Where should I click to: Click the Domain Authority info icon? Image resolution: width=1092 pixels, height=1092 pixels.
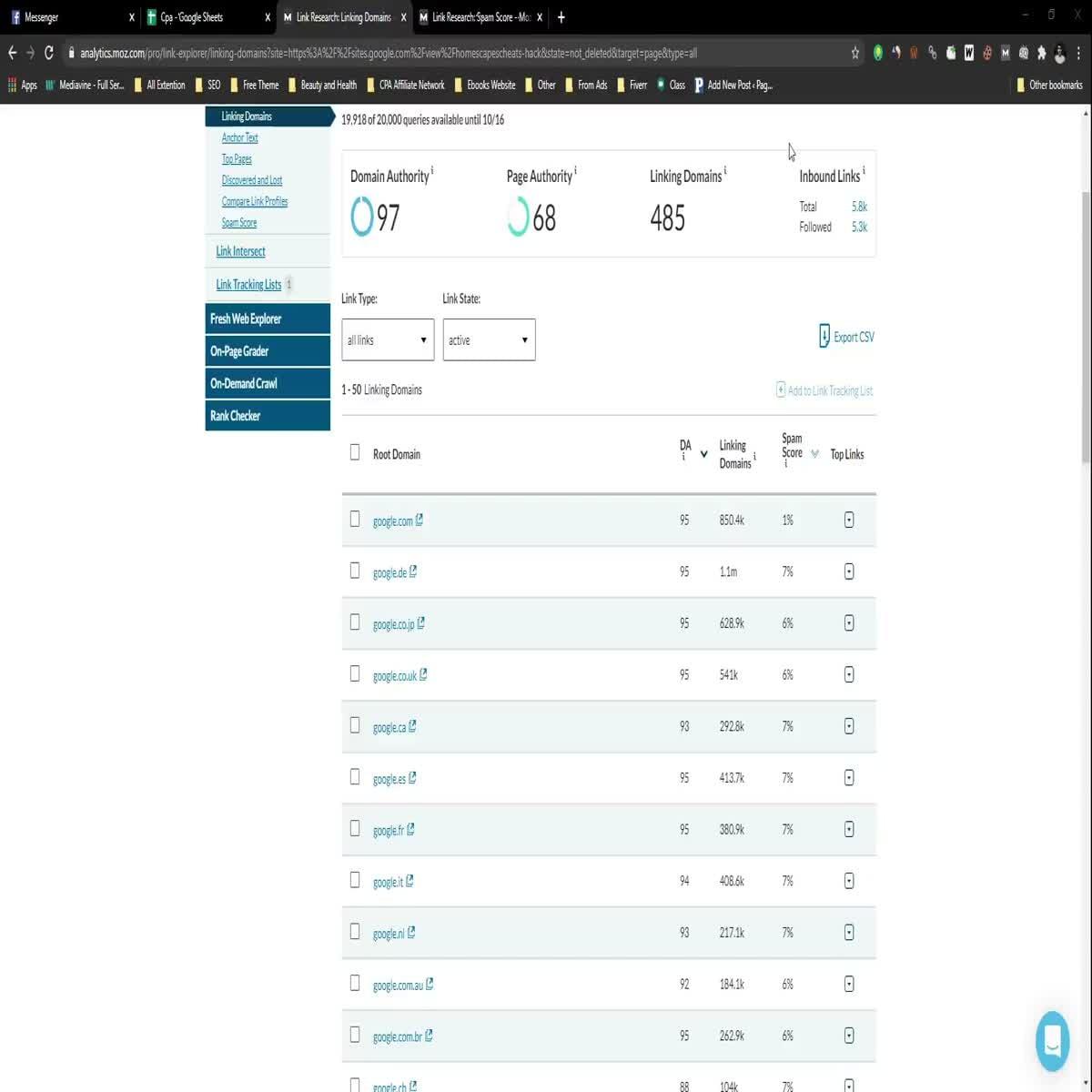tap(432, 170)
